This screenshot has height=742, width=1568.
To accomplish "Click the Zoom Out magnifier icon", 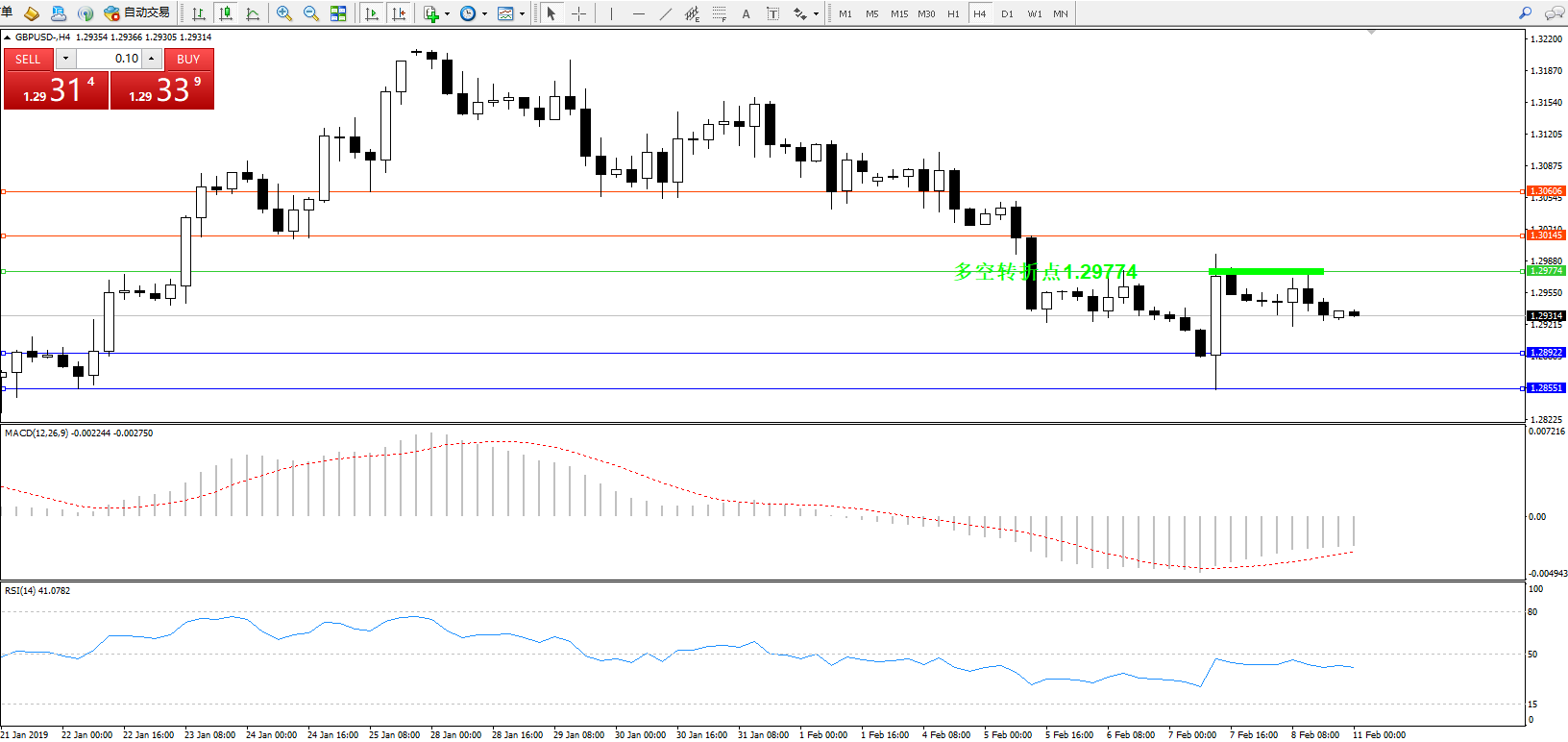I will click(310, 13).
